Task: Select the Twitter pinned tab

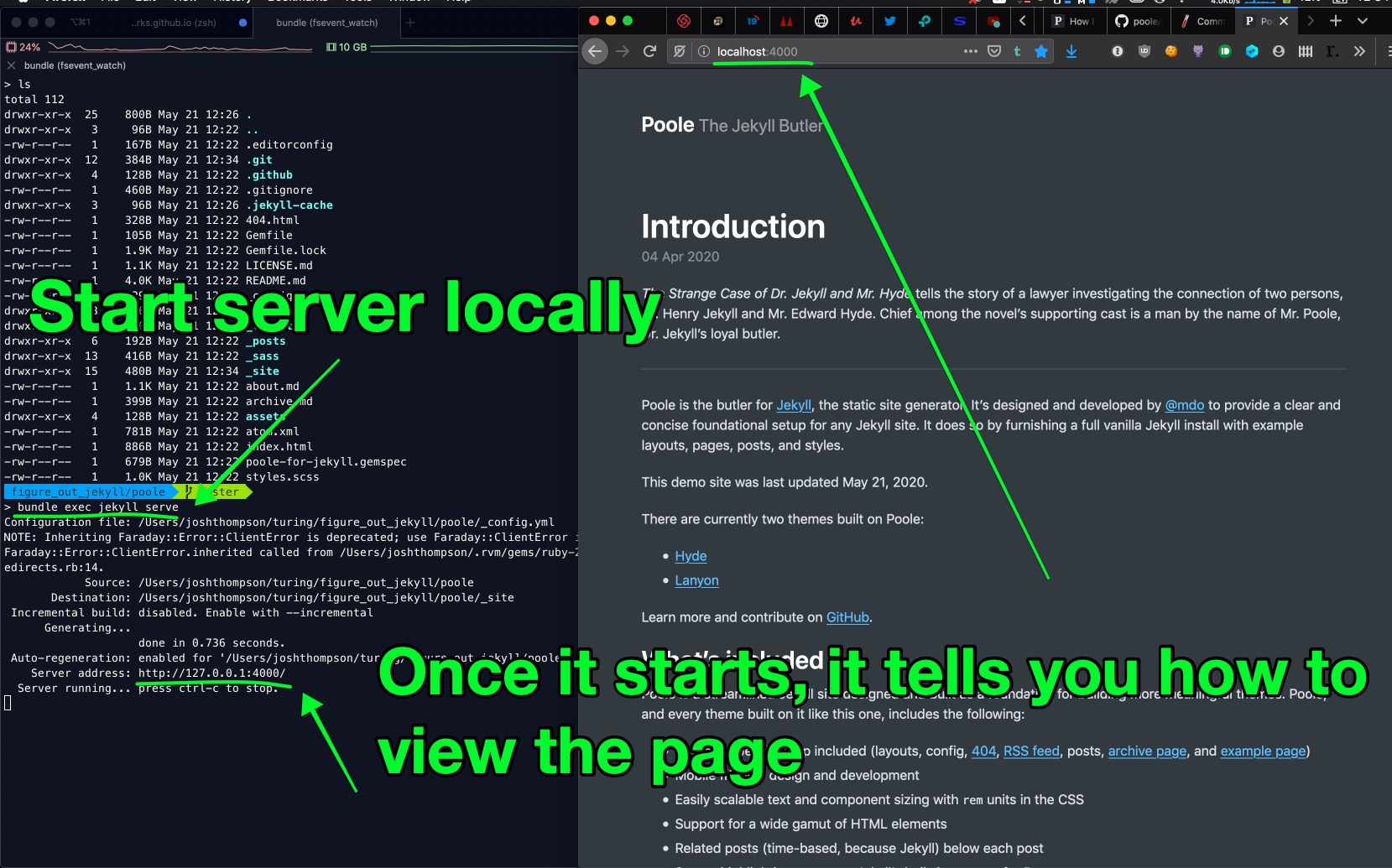Action: tap(889, 21)
